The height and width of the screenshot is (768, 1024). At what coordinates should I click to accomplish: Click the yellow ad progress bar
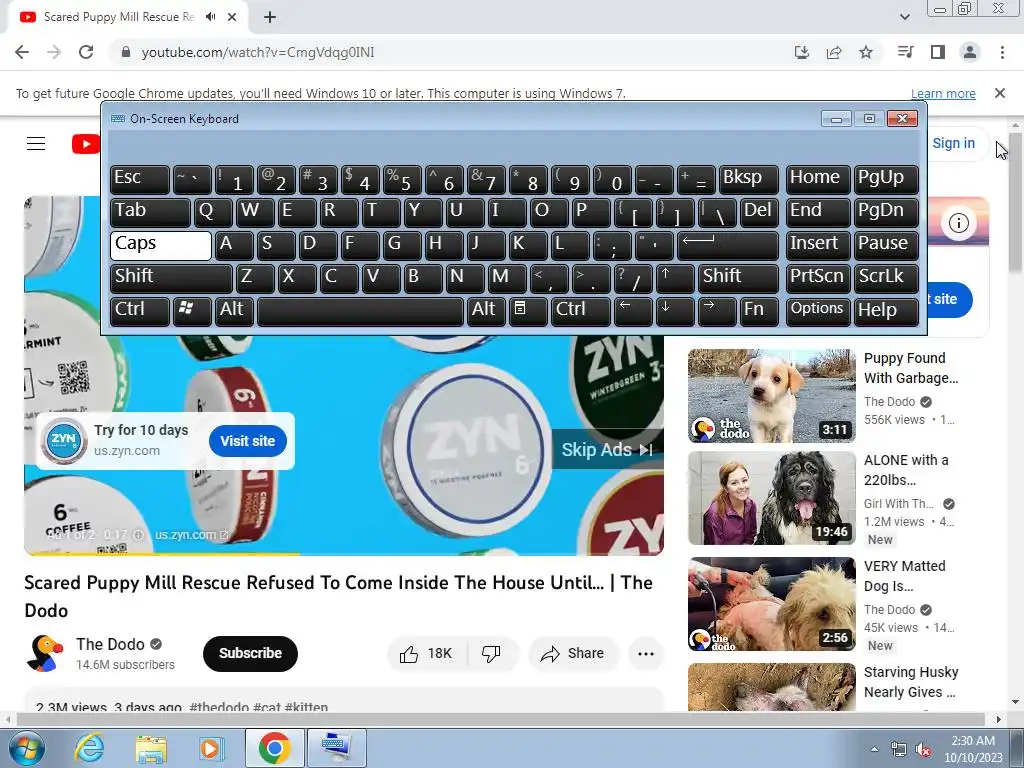[162, 554]
